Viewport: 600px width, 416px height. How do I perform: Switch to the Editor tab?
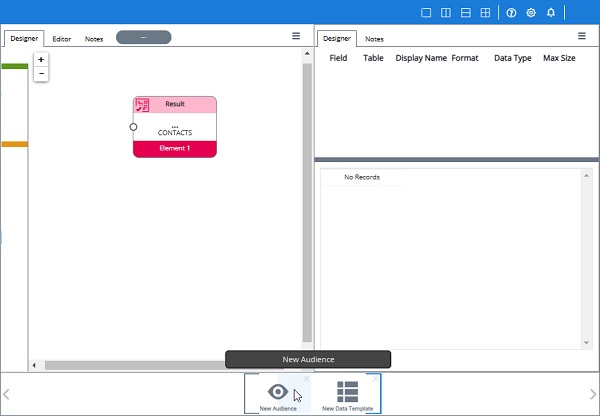62,39
